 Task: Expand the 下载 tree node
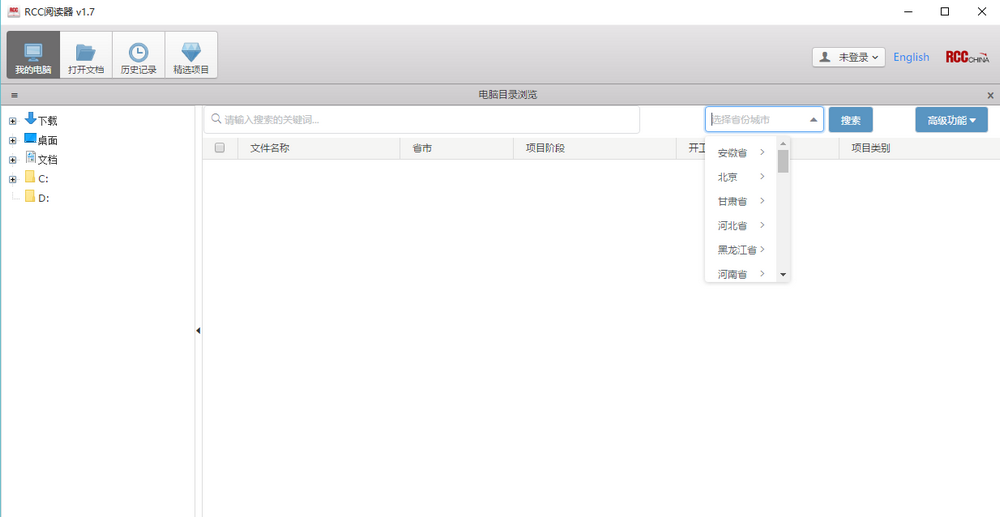(x=12, y=121)
